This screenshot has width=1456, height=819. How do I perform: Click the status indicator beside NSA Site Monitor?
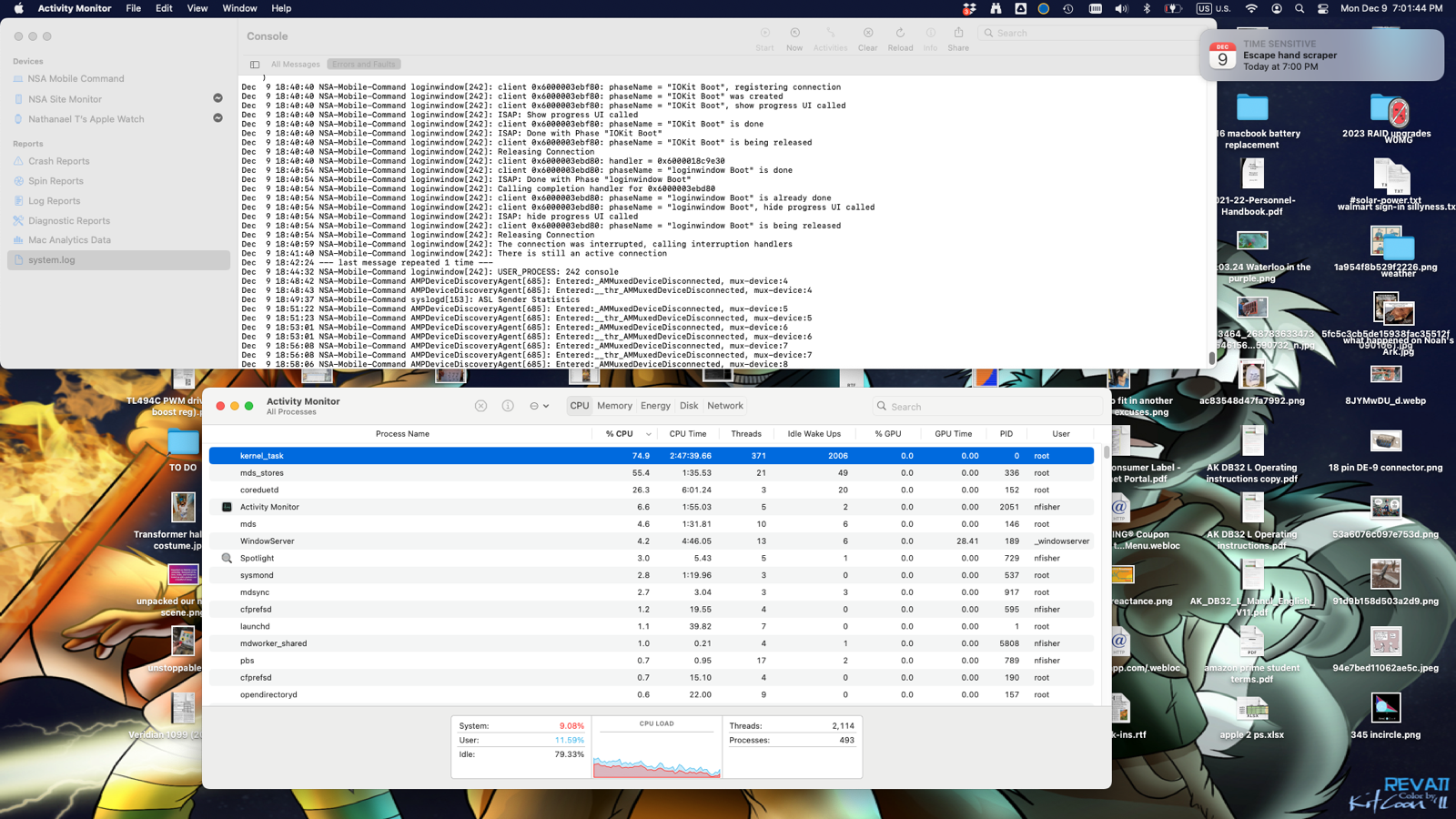(217, 98)
